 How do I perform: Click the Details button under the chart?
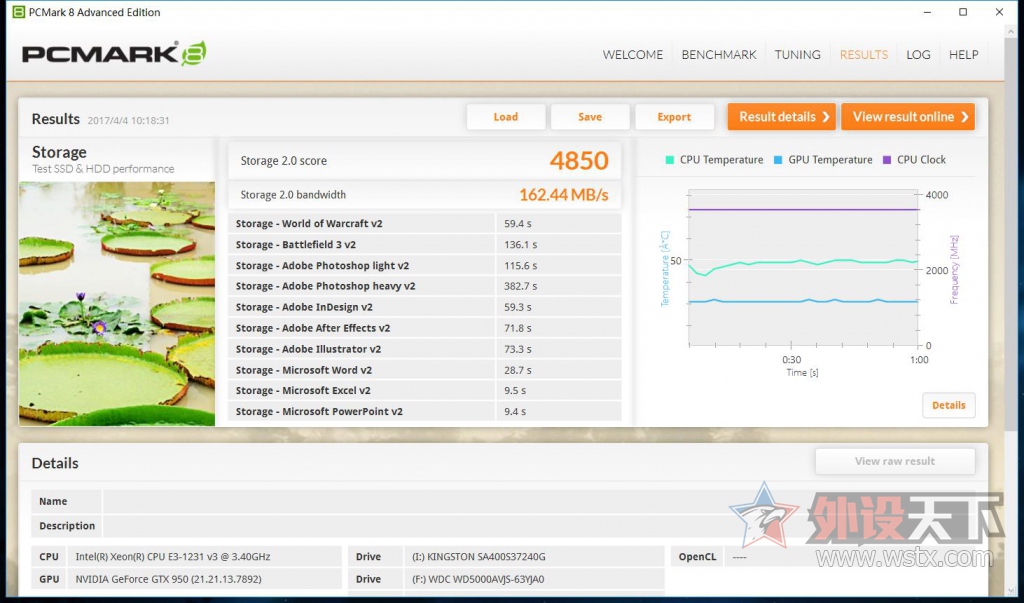coord(948,405)
